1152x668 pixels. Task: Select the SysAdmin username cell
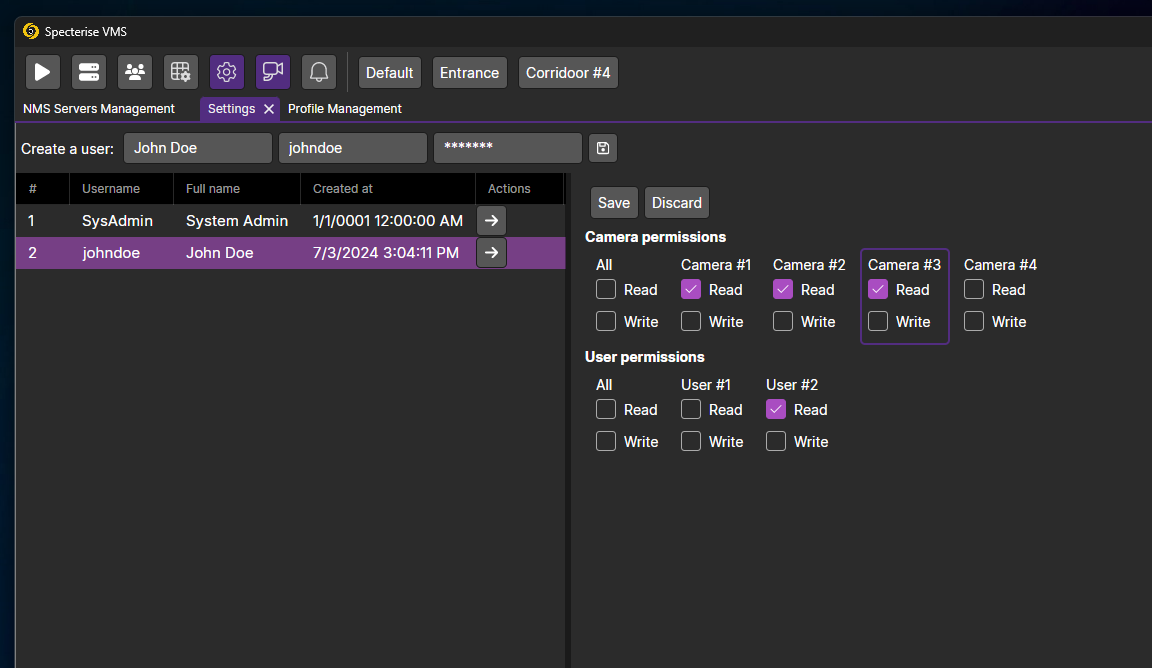pyautogui.click(x=118, y=221)
